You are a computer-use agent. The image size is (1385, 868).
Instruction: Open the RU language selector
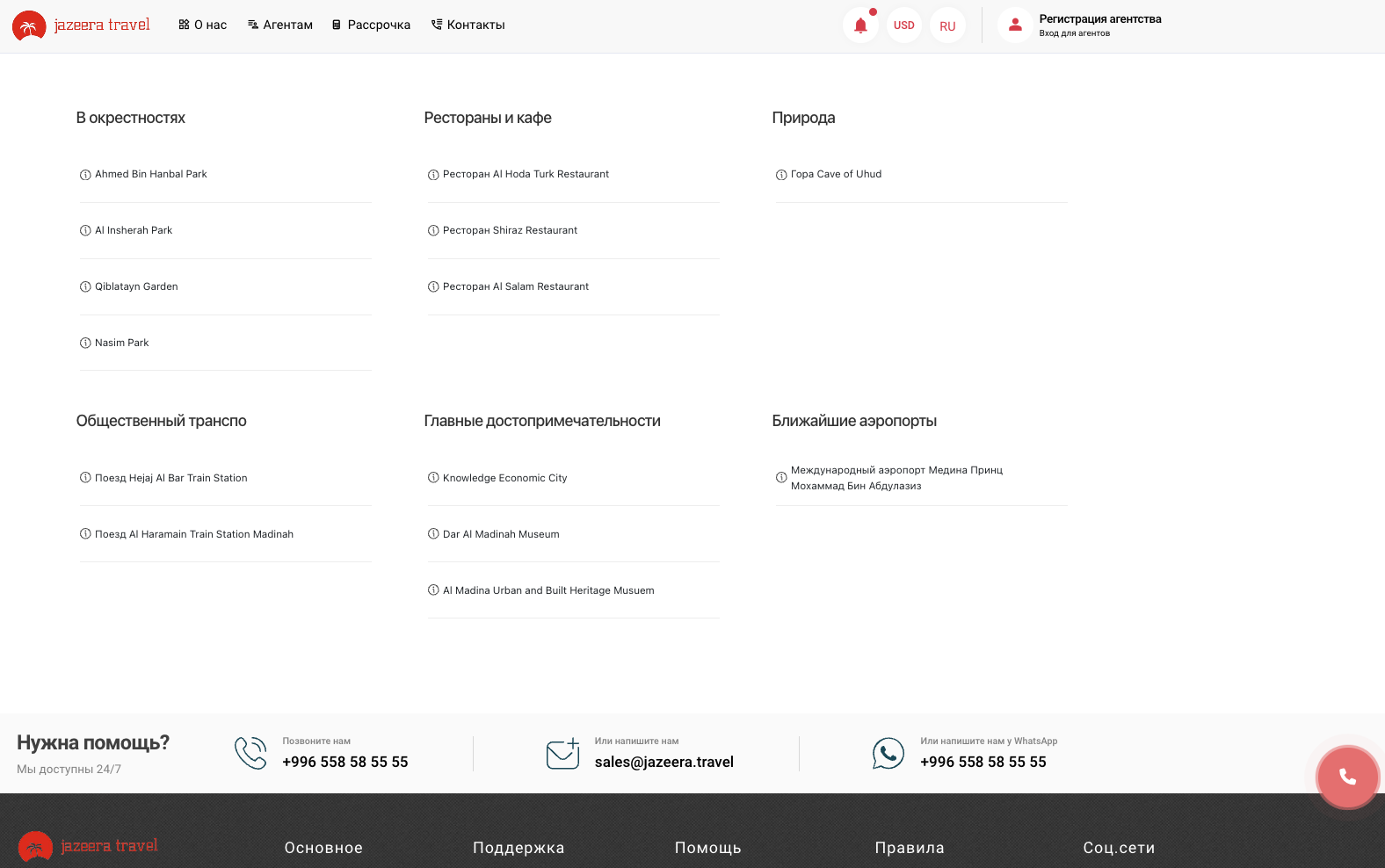[x=947, y=25]
